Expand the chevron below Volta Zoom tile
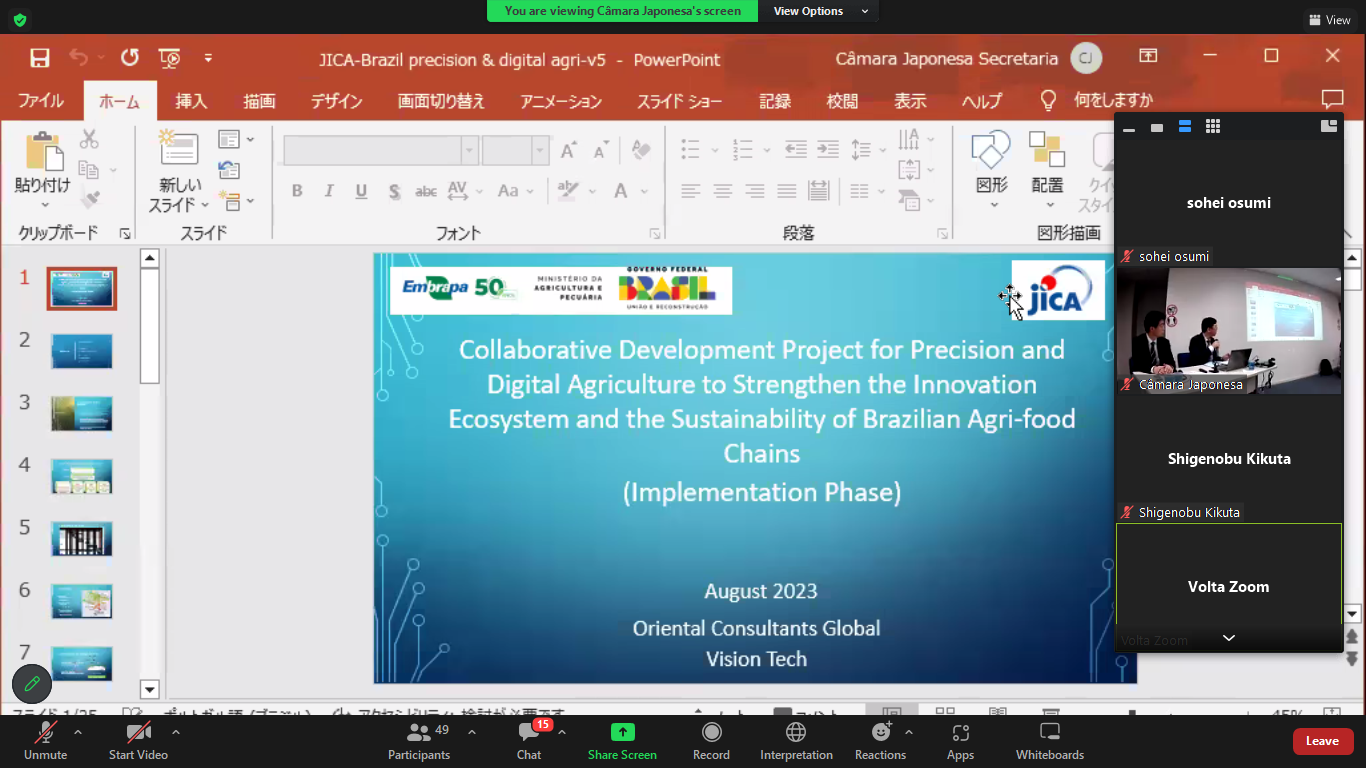 click(x=1229, y=638)
